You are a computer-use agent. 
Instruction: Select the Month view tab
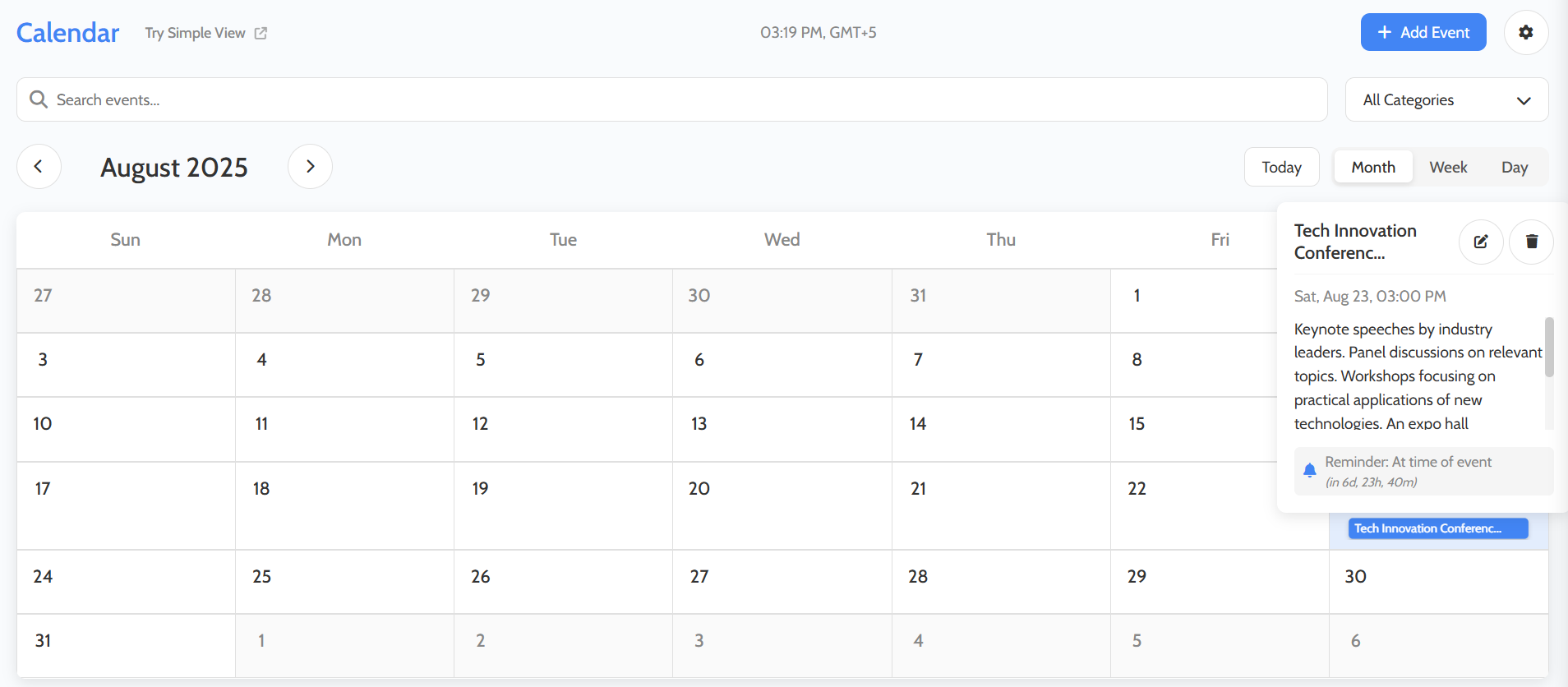(x=1372, y=167)
